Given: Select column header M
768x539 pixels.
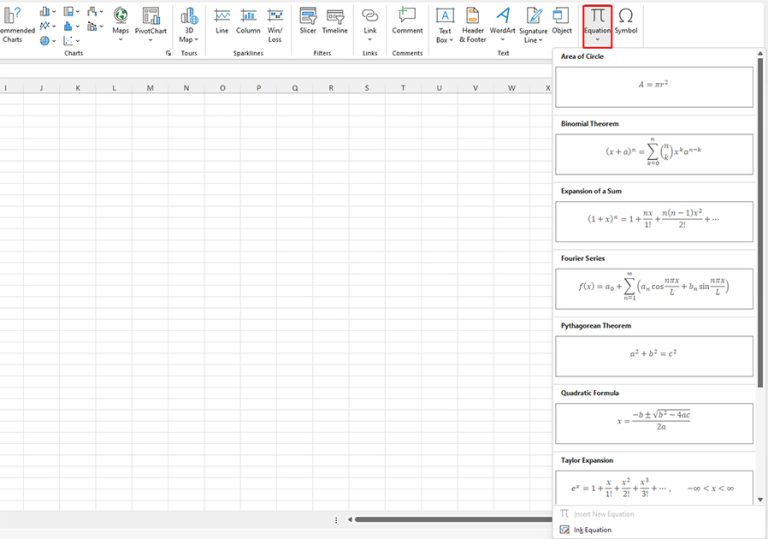Looking at the screenshot, I should [x=150, y=88].
